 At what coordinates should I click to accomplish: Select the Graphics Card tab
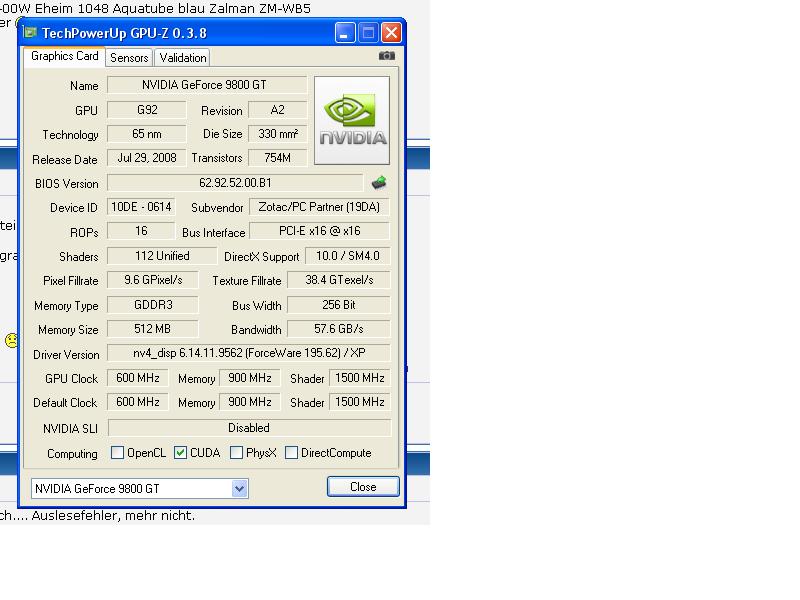(x=65, y=56)
